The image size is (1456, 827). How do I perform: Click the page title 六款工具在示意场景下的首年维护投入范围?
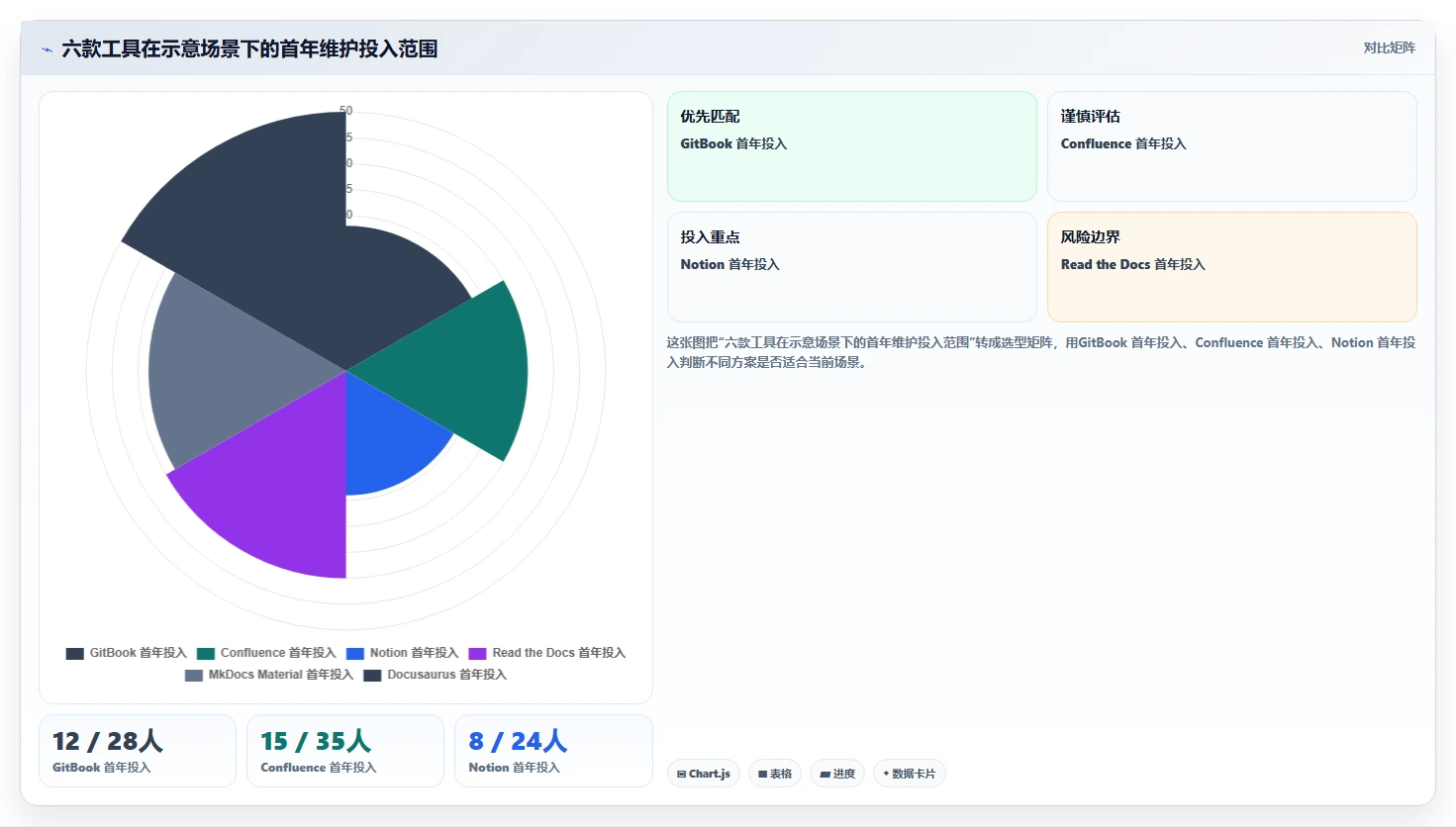coord(249,48)
